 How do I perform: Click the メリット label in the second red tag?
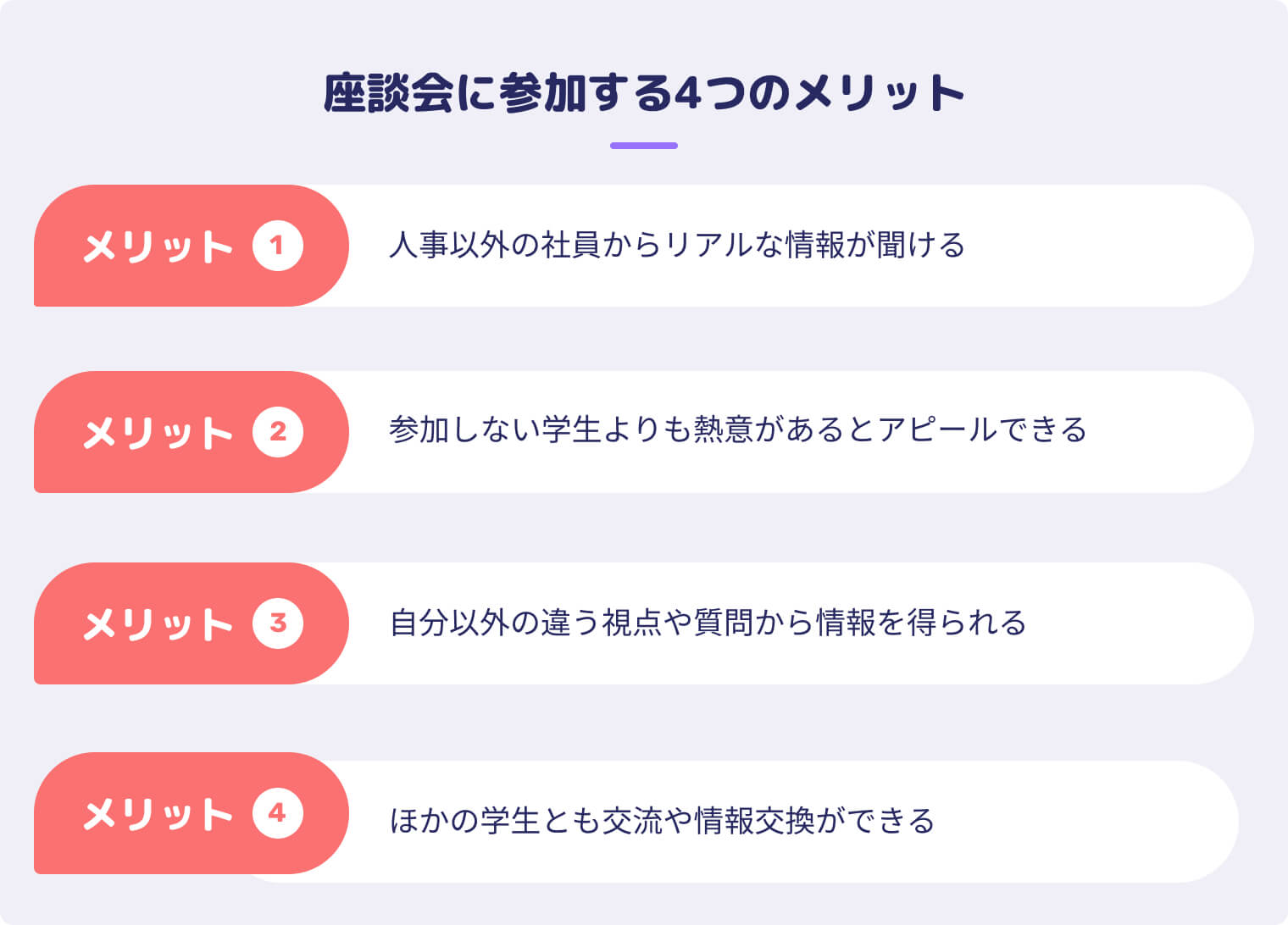[x=158, y=433]
